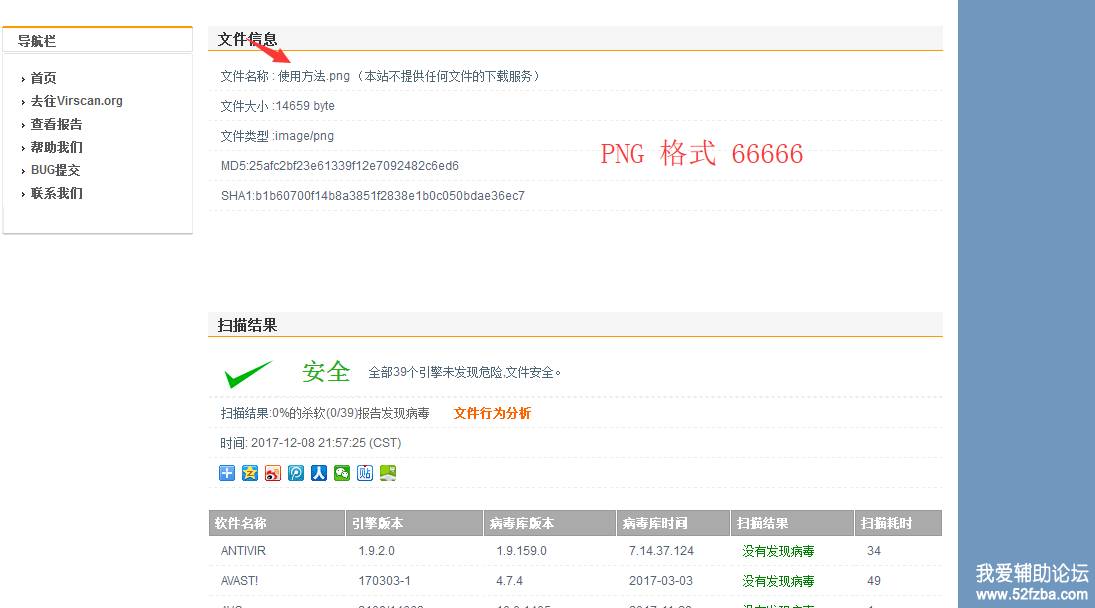
Task: Click the 扫描结果 column header
Action: coord(793,523)
